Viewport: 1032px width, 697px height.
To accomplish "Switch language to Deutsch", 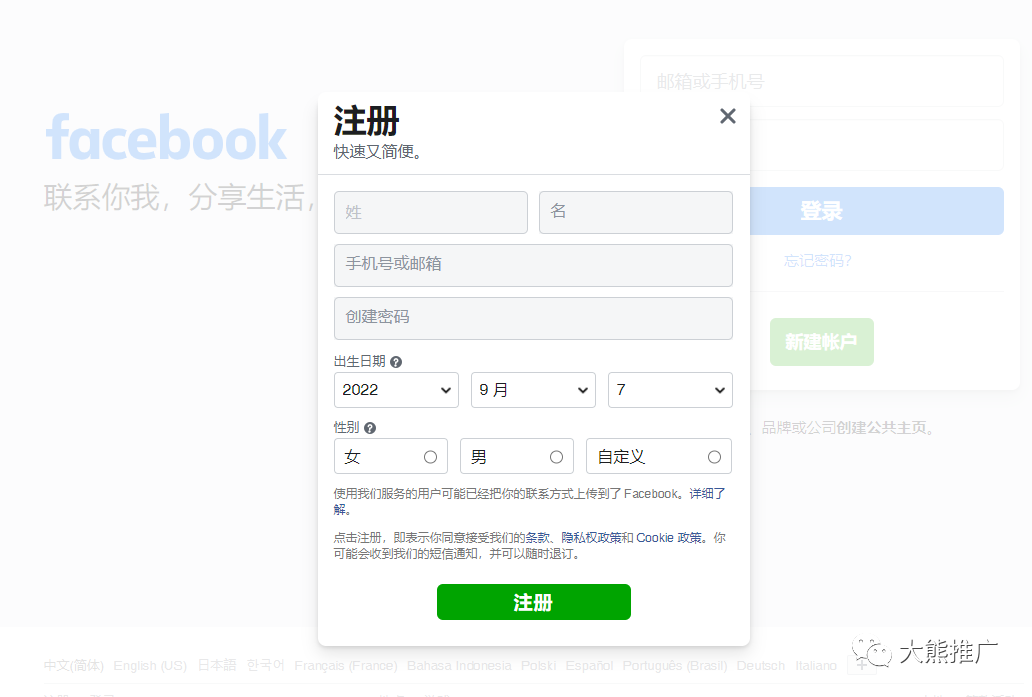I will coord(760,665).
